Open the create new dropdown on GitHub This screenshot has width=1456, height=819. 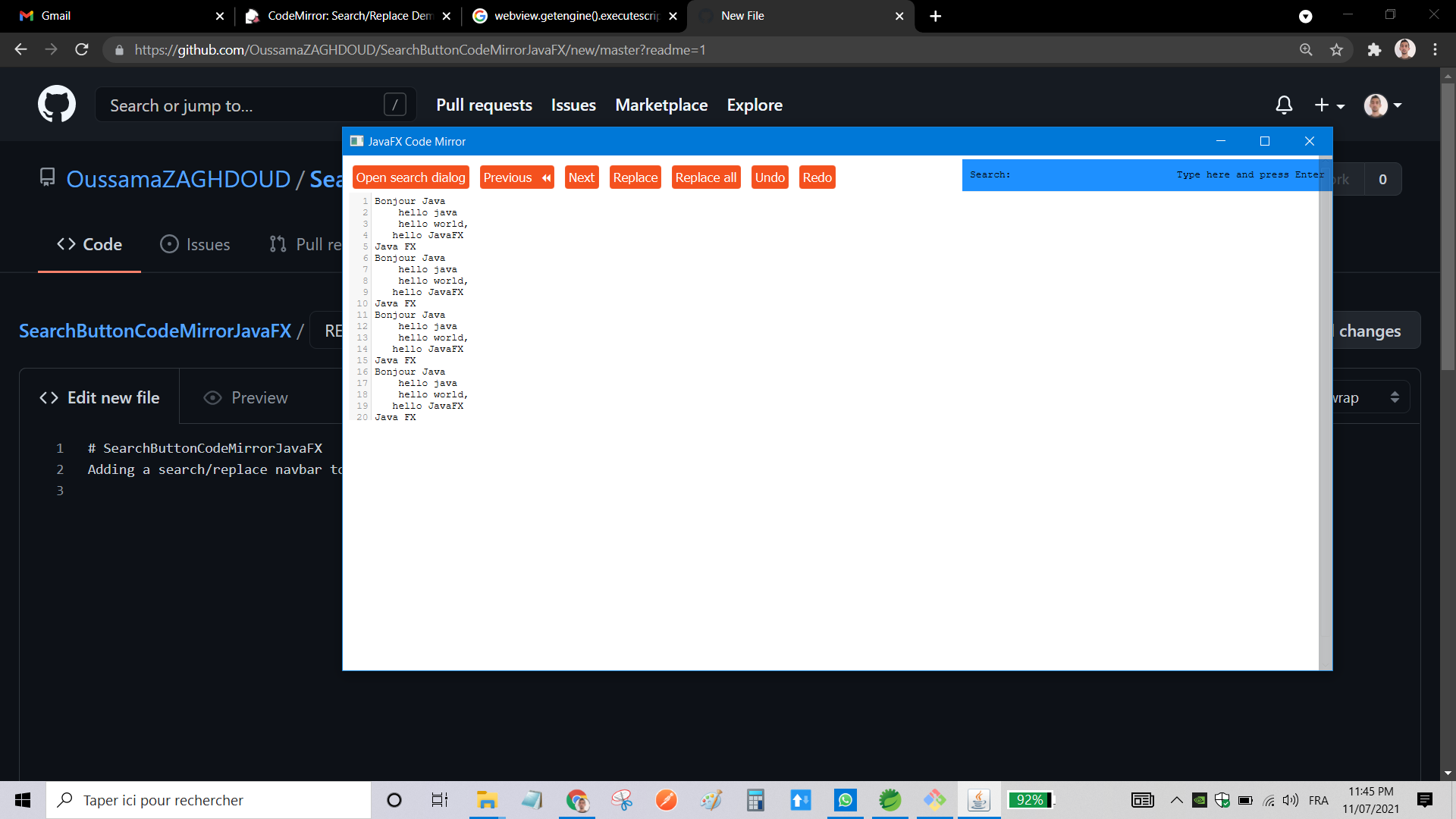point(1329,105)
